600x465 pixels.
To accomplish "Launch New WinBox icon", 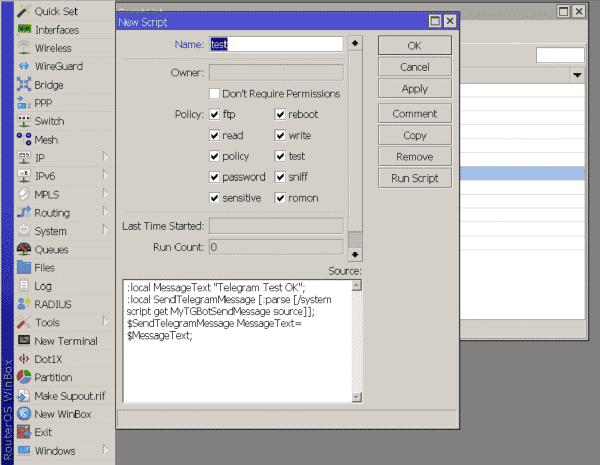I will (x=24, y=414).
